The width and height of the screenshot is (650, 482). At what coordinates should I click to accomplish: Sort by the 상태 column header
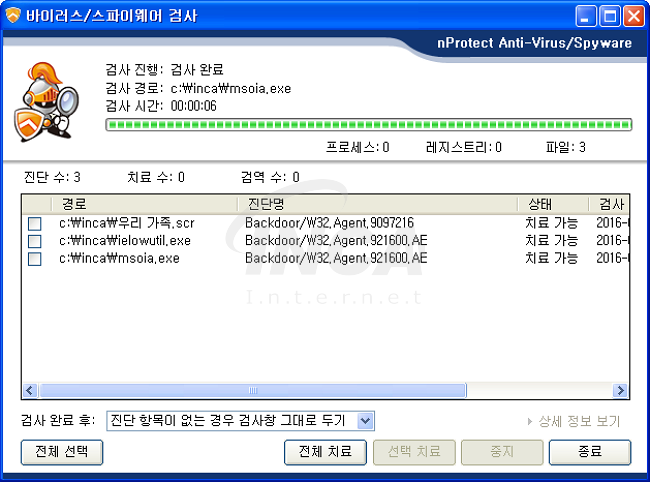[x=553, y=204]
